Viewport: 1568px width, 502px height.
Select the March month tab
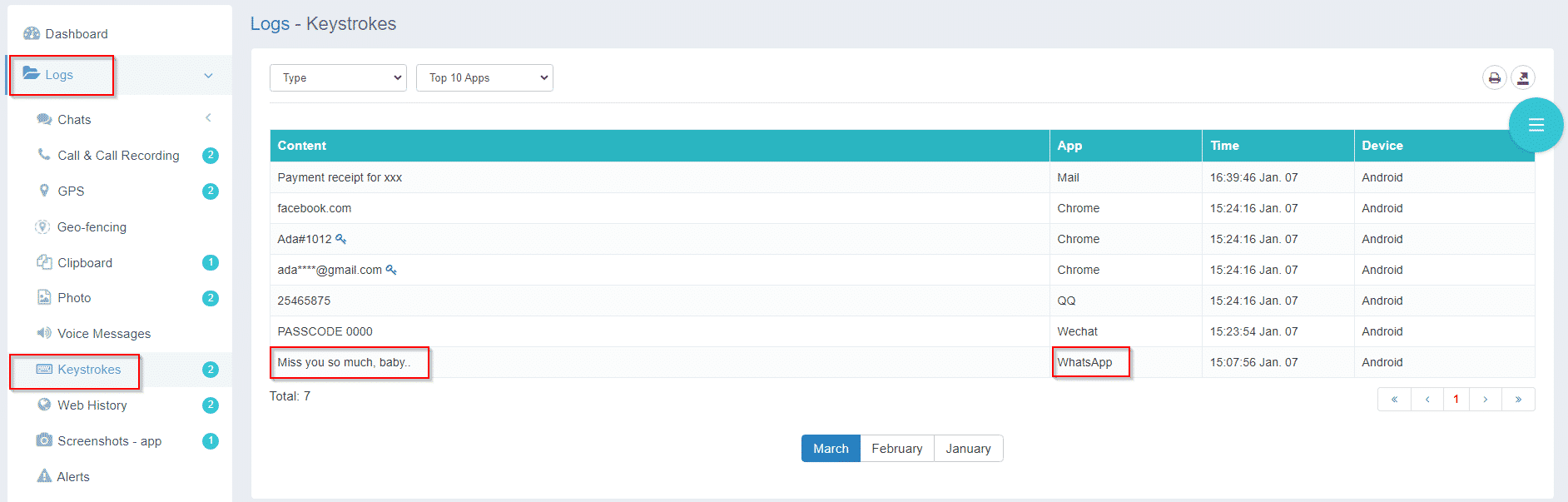(831, 449)
